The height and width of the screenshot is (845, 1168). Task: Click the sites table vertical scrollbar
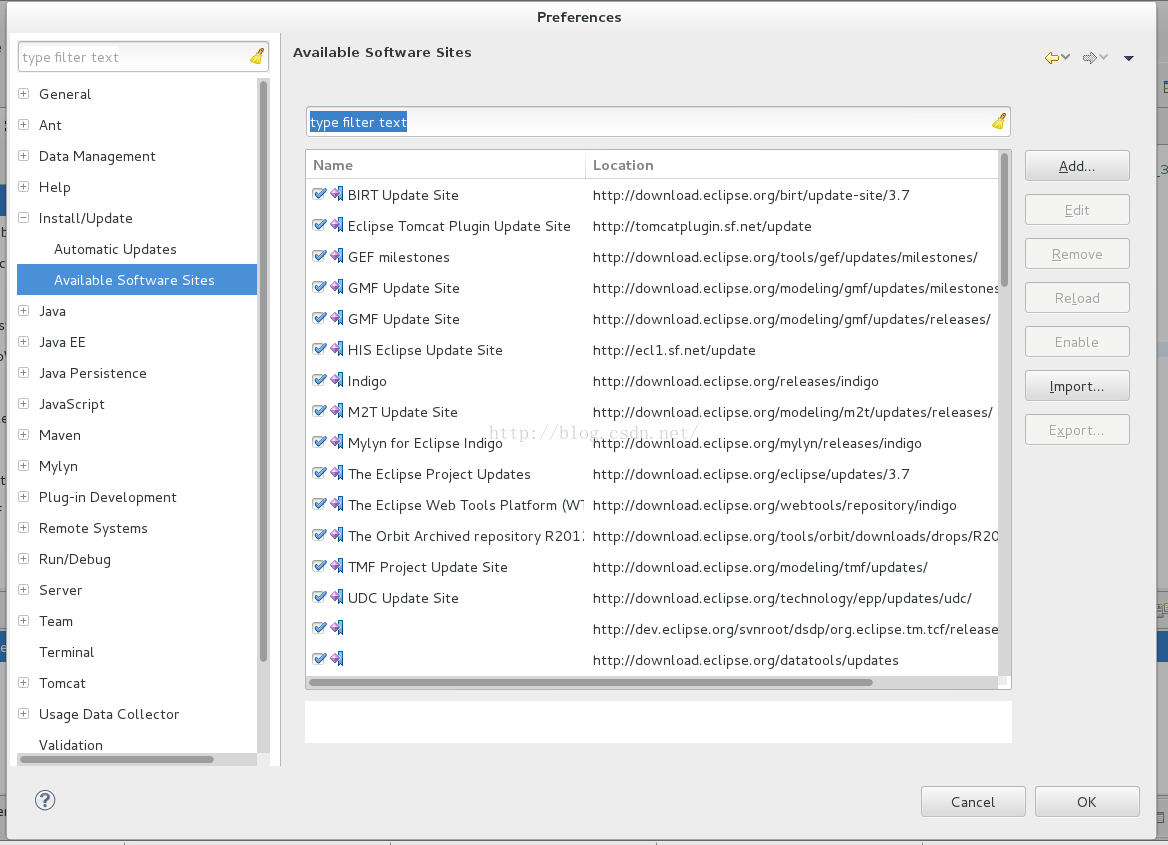(x=1004, y=219)
